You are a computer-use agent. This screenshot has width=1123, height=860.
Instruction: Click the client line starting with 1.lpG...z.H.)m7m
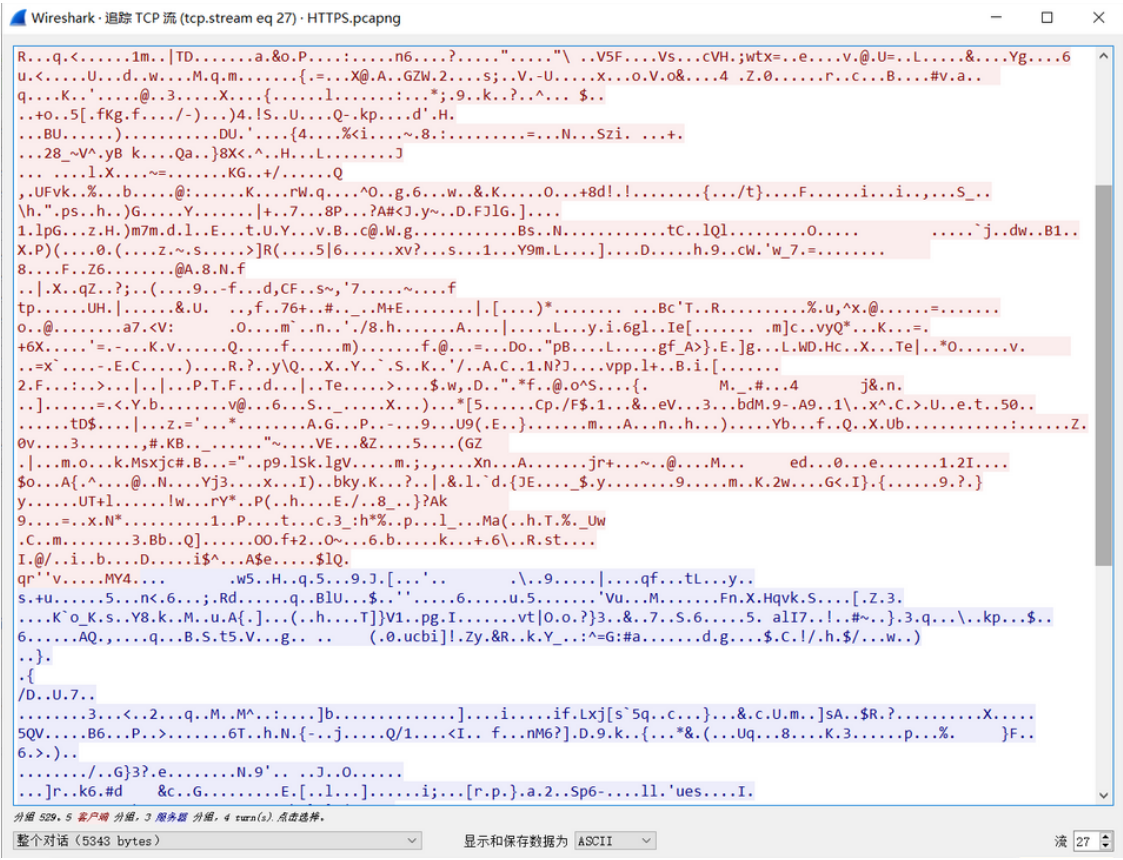[548, 231]
